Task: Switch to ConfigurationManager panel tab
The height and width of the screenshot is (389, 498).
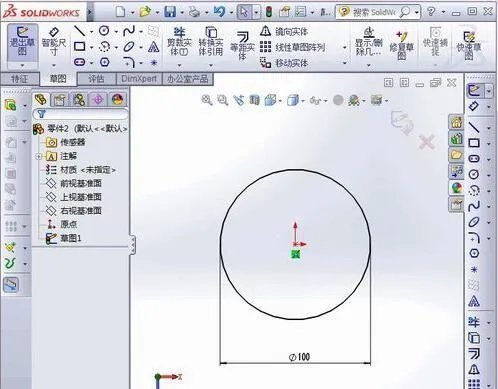Action: click(79, 100)
